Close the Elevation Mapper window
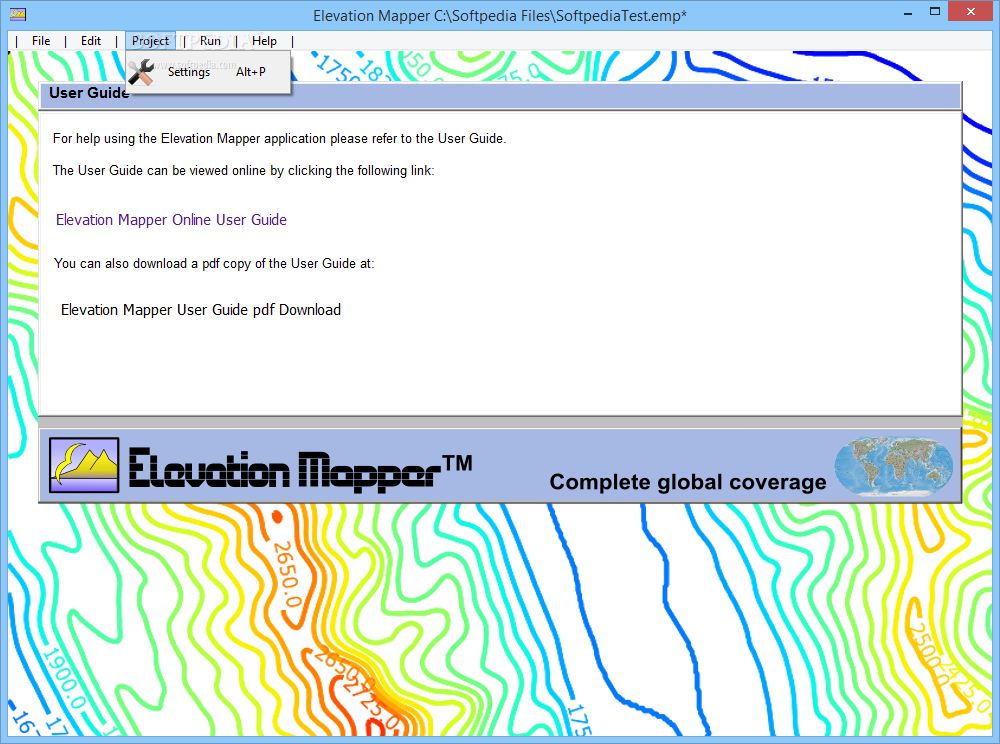 971,11
